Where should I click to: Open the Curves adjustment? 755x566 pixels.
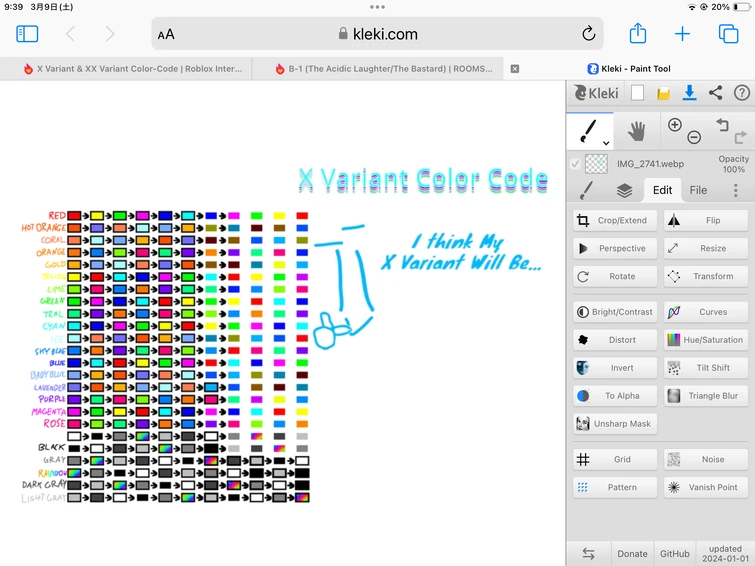pos(706,312)
